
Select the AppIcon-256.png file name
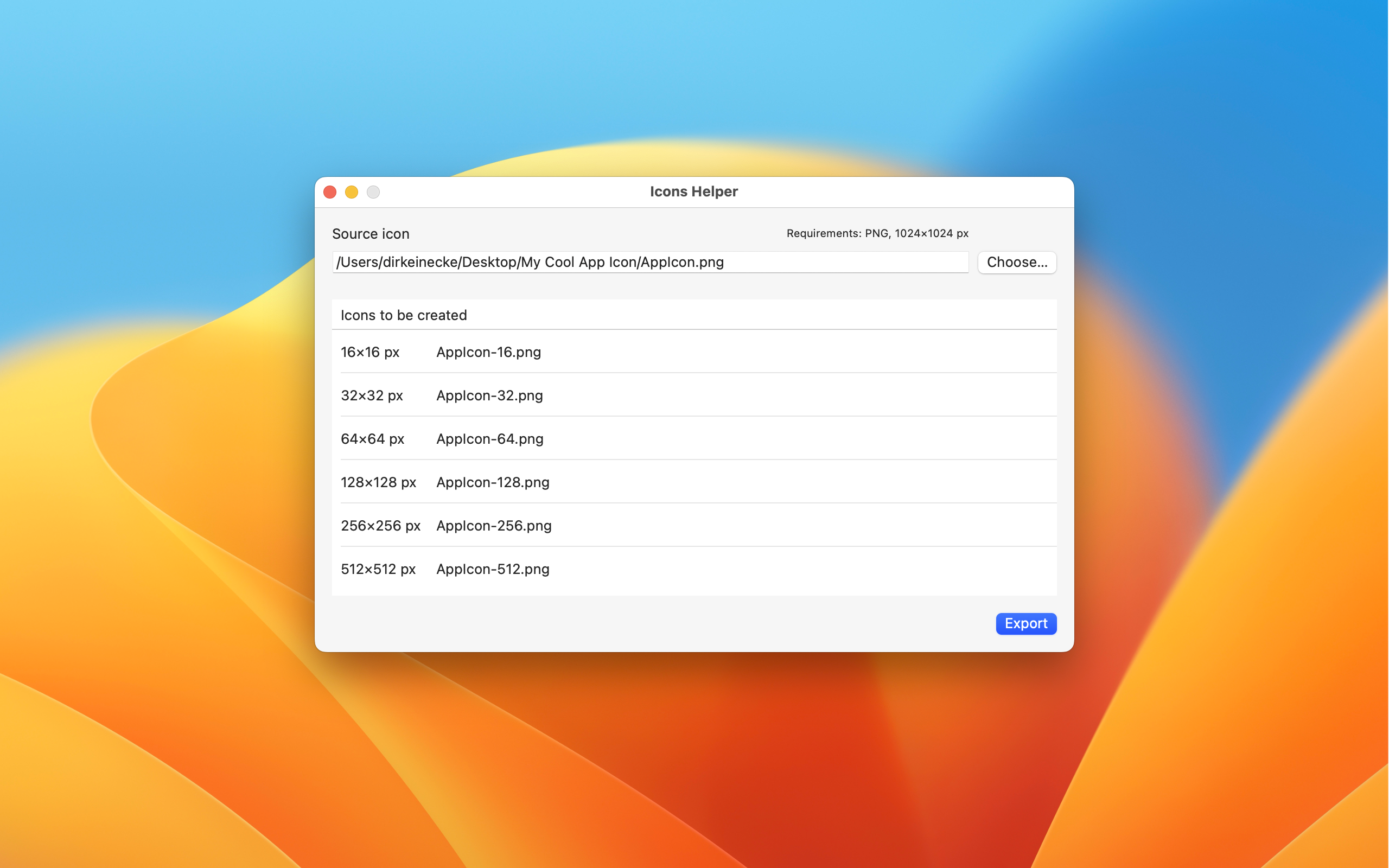pyautogui.click(x=494, y=526)
